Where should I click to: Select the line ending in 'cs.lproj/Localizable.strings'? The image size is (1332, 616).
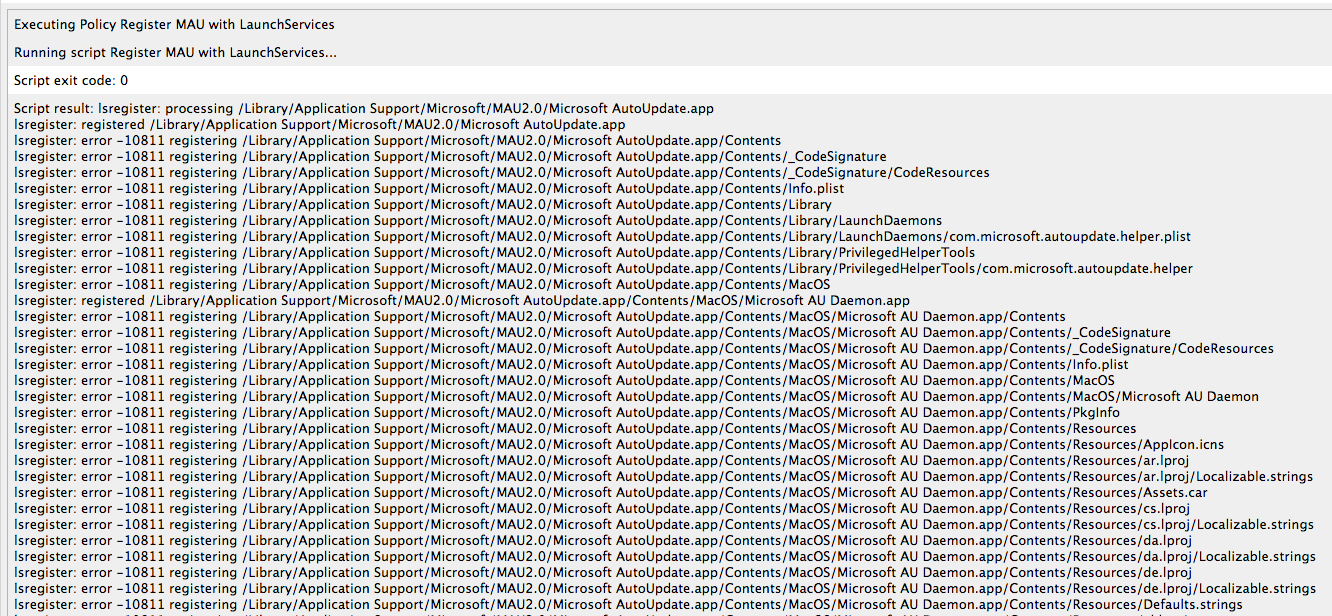pyautogui.click(x=664, y=524)
